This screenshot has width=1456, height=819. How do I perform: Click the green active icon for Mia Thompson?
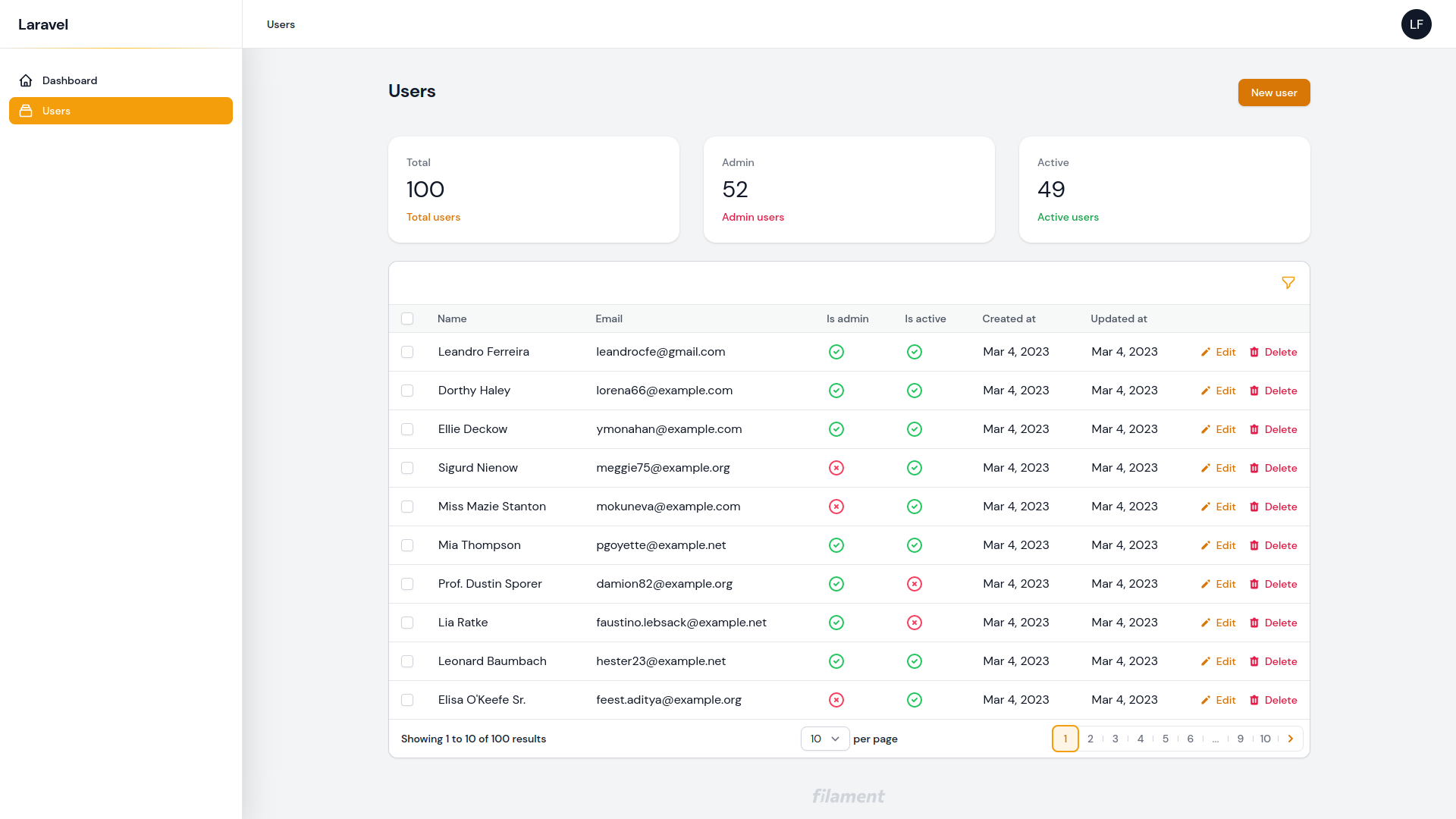pos(914,545)
